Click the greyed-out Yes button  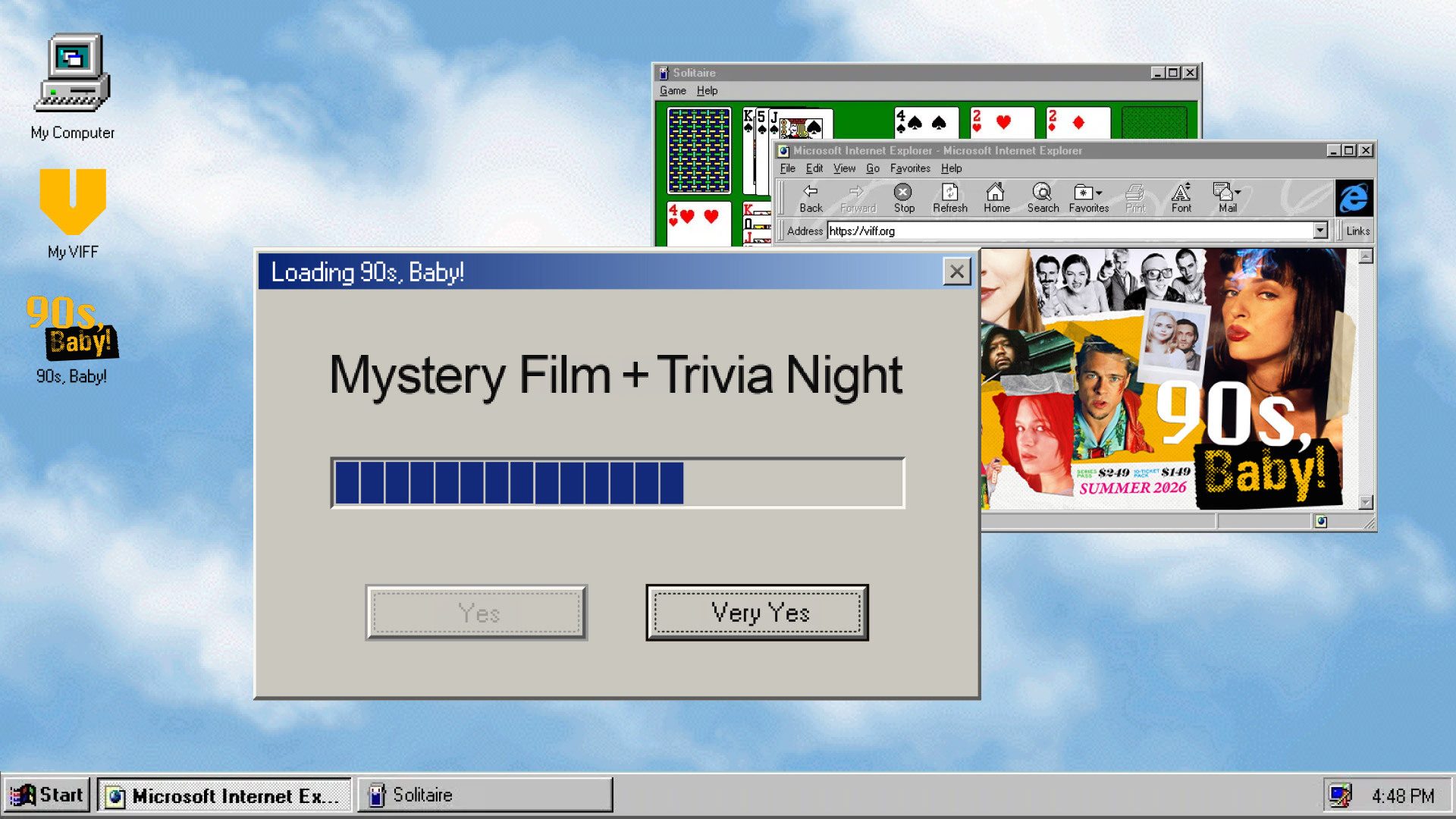[476, 613]
